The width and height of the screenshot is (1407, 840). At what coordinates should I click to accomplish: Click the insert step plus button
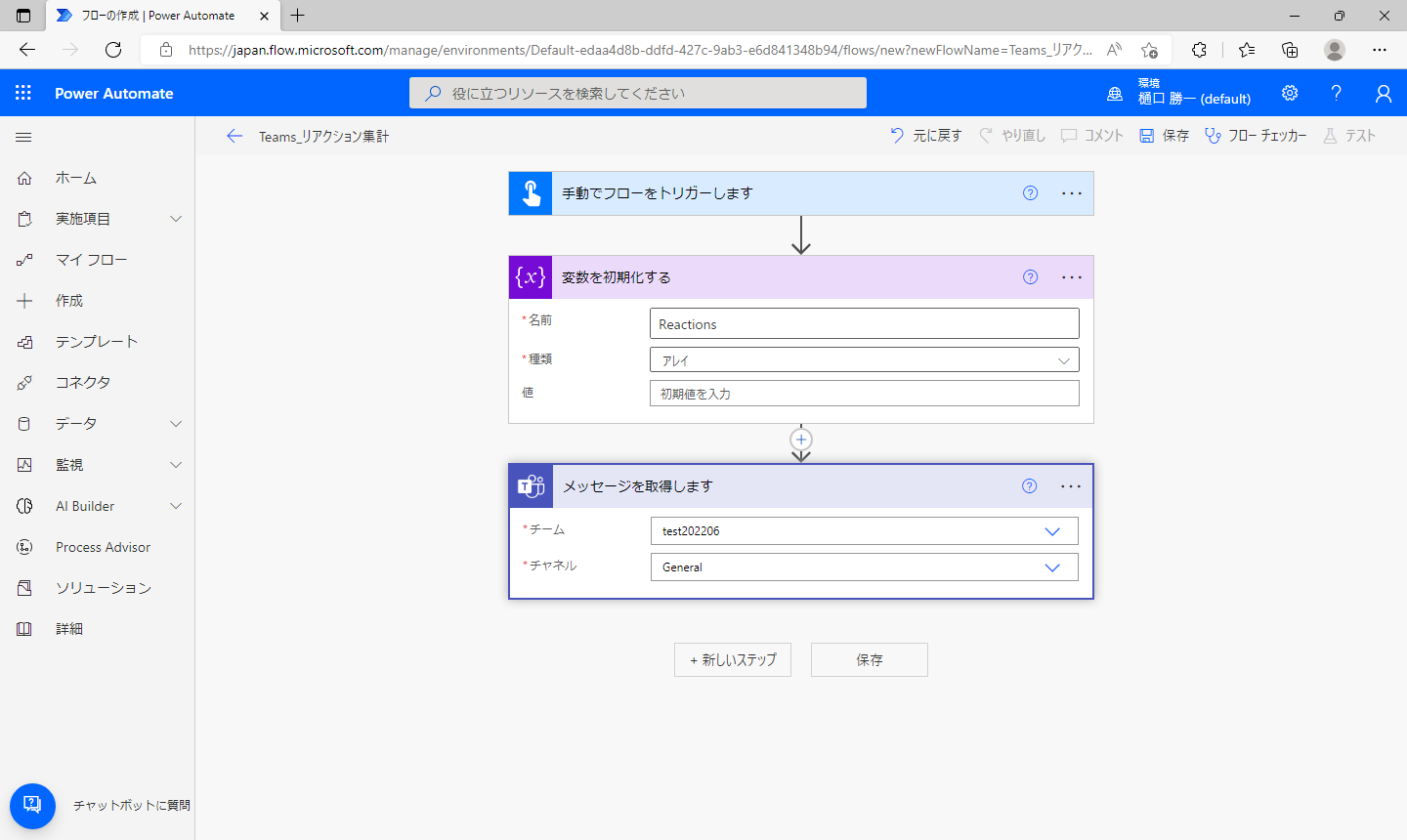[x=801, y=440]
